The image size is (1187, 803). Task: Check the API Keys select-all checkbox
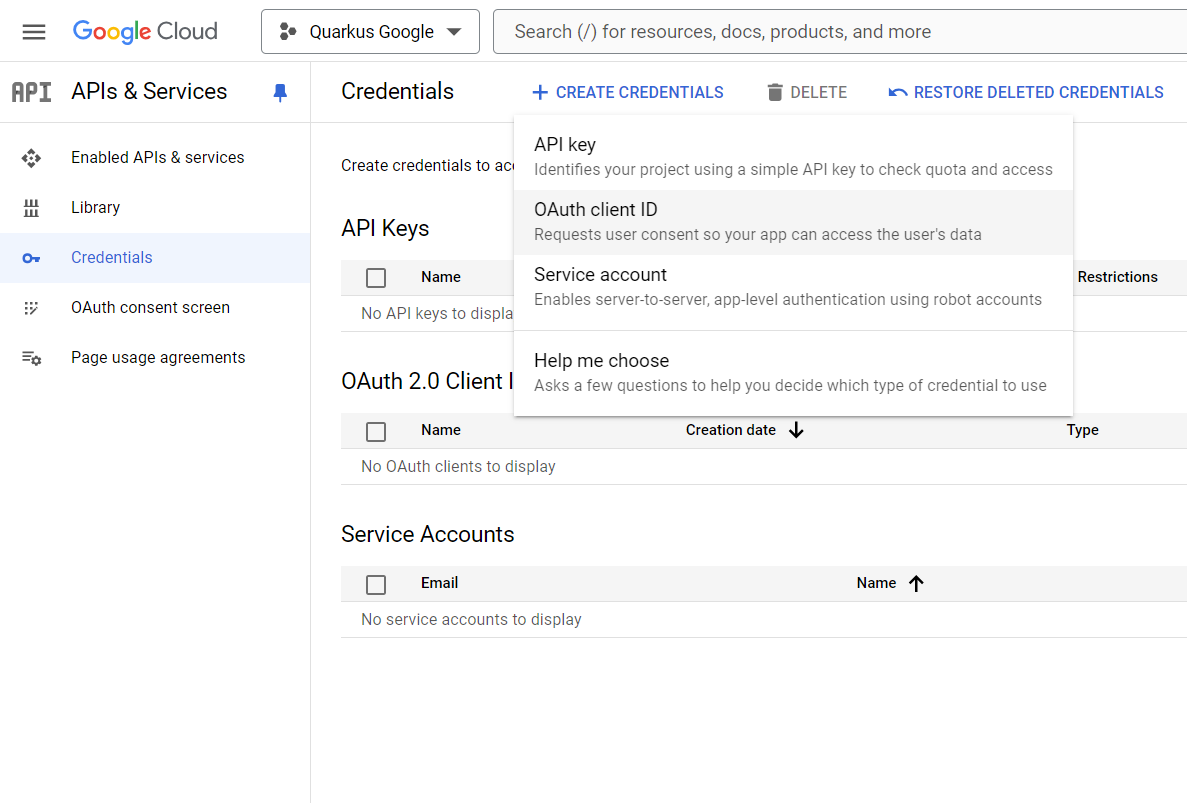[375, 278]
